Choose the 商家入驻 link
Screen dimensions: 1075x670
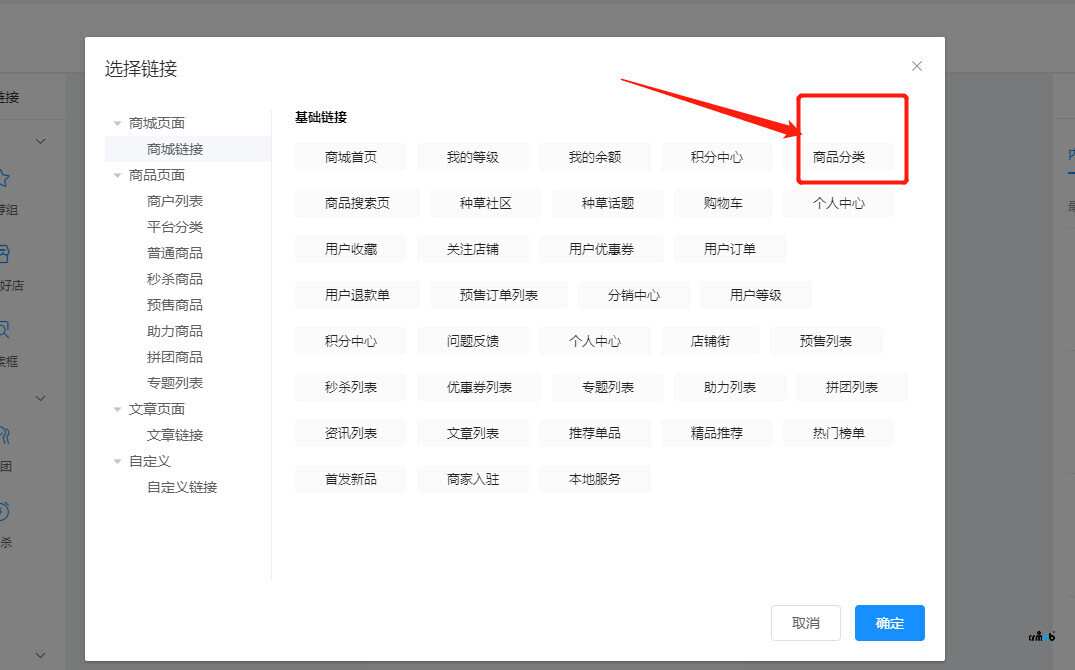pos(473,479)
